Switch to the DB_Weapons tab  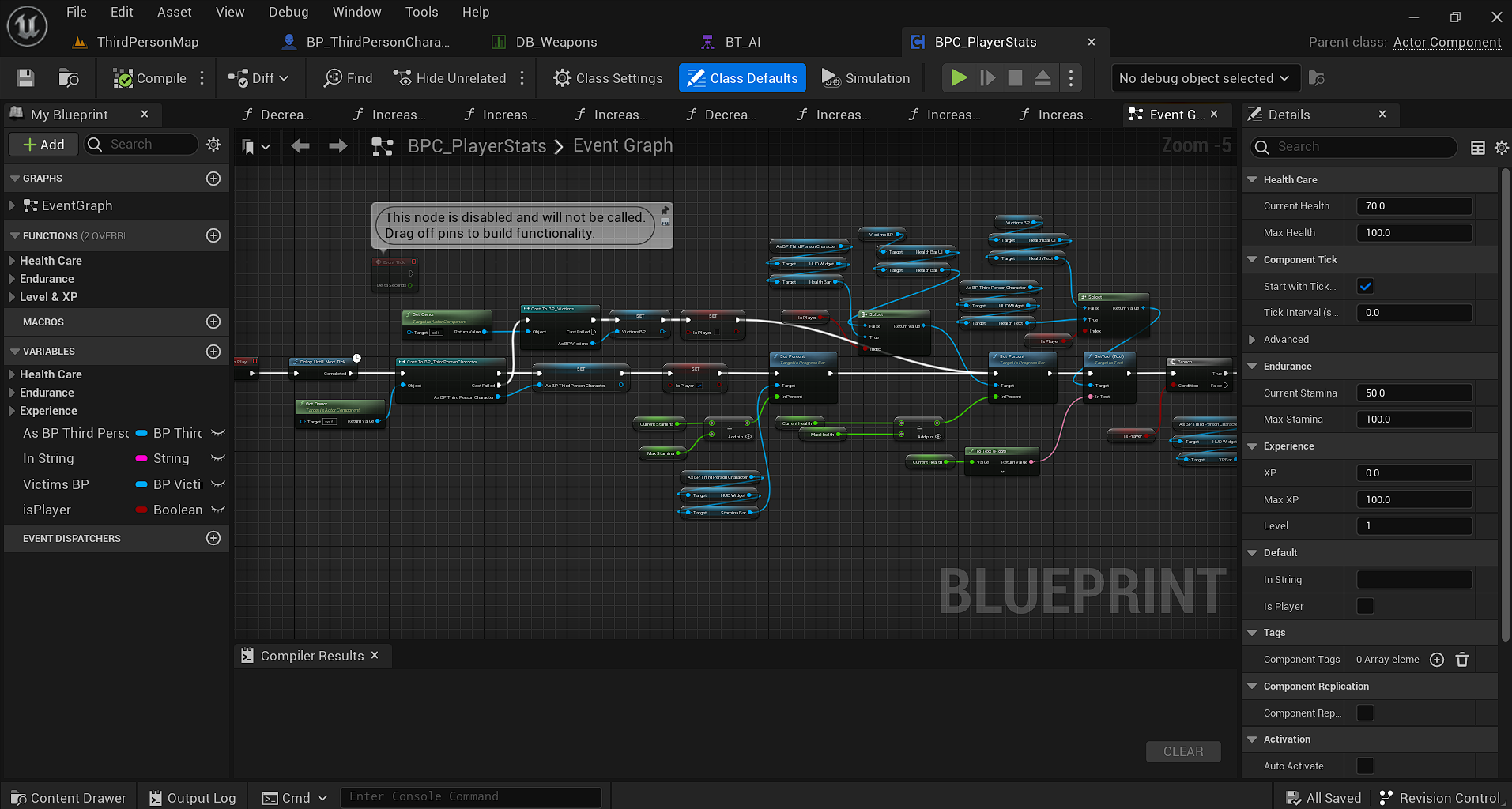pyautogui.click(x=556, y=42)
